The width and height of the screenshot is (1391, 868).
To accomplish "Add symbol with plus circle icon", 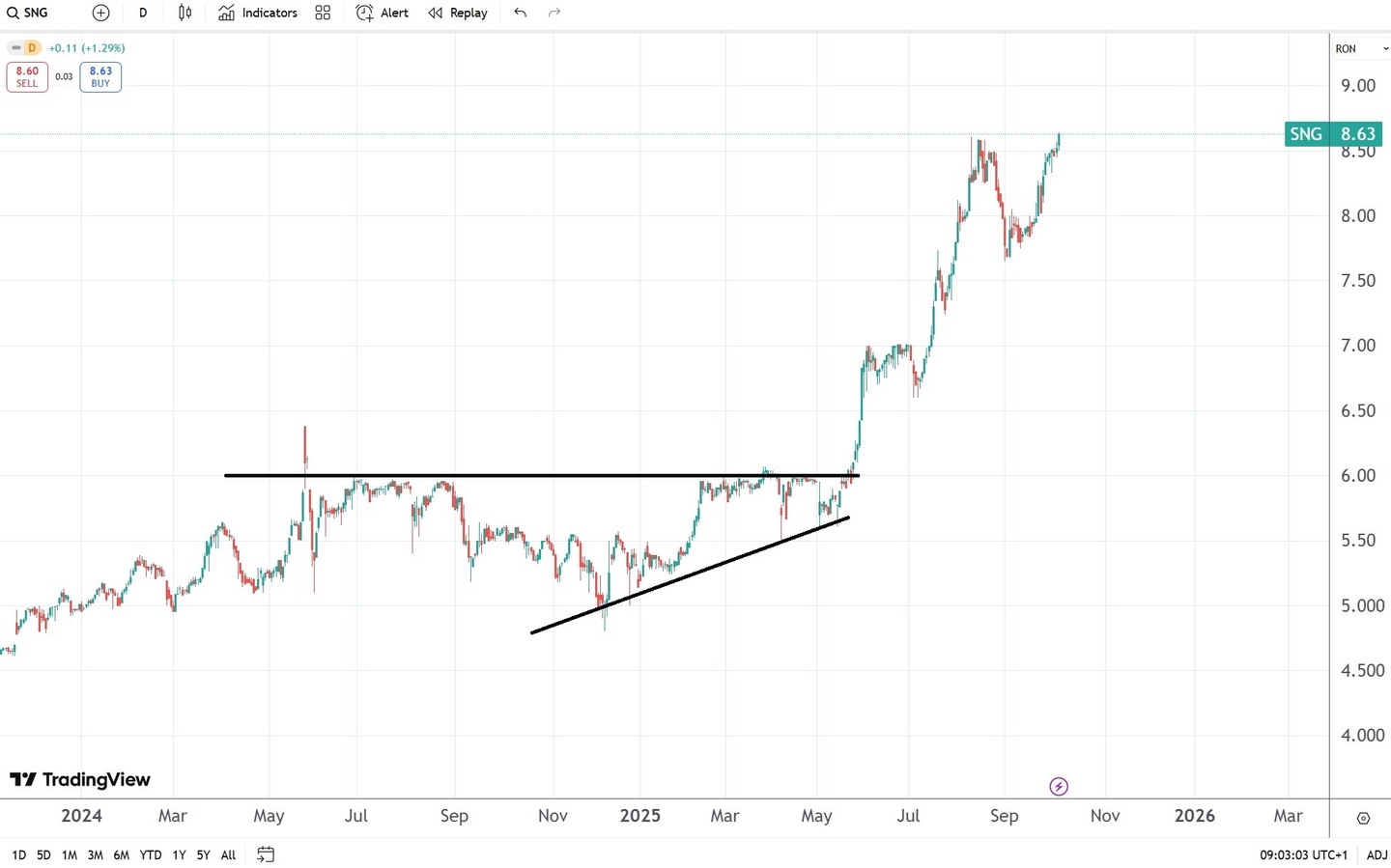I will pyautogui.click(x=101, y=13).
